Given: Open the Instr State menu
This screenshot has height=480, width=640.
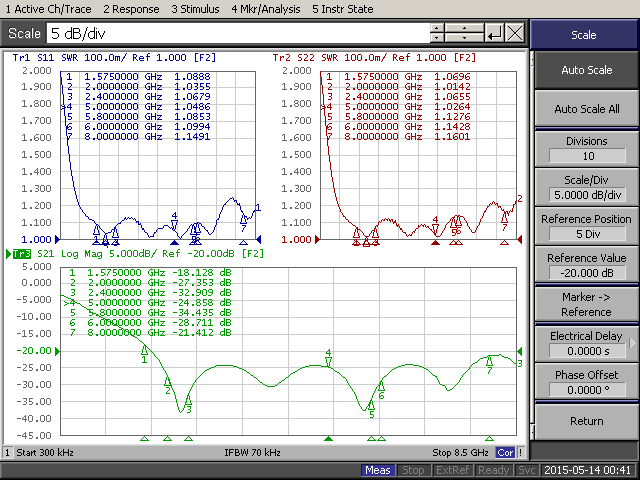Looking at the screenshot, I should pyautogui.click(x=342, y=9).
